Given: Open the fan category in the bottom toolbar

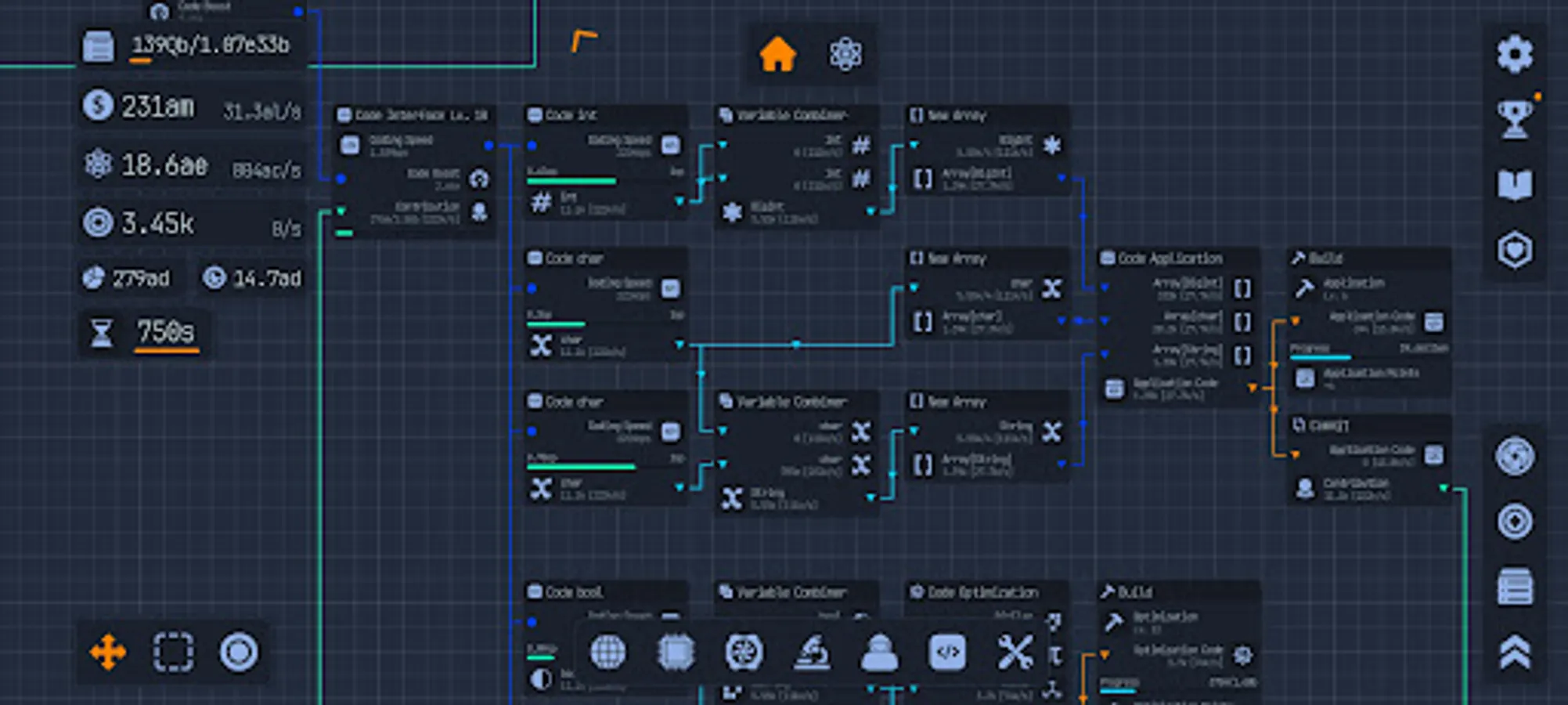Looking at the screenshot, I should (744, 652).
